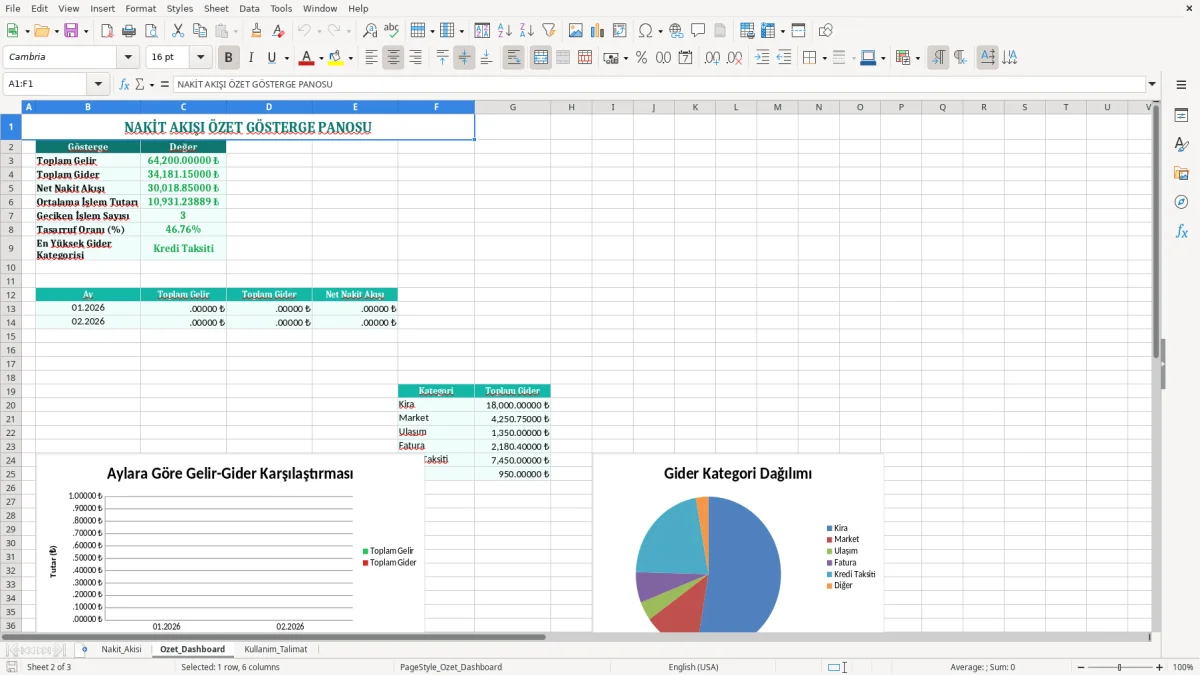Click in the formula input line
Viewport: 1200px width, 675px height.
coord(659,84)
